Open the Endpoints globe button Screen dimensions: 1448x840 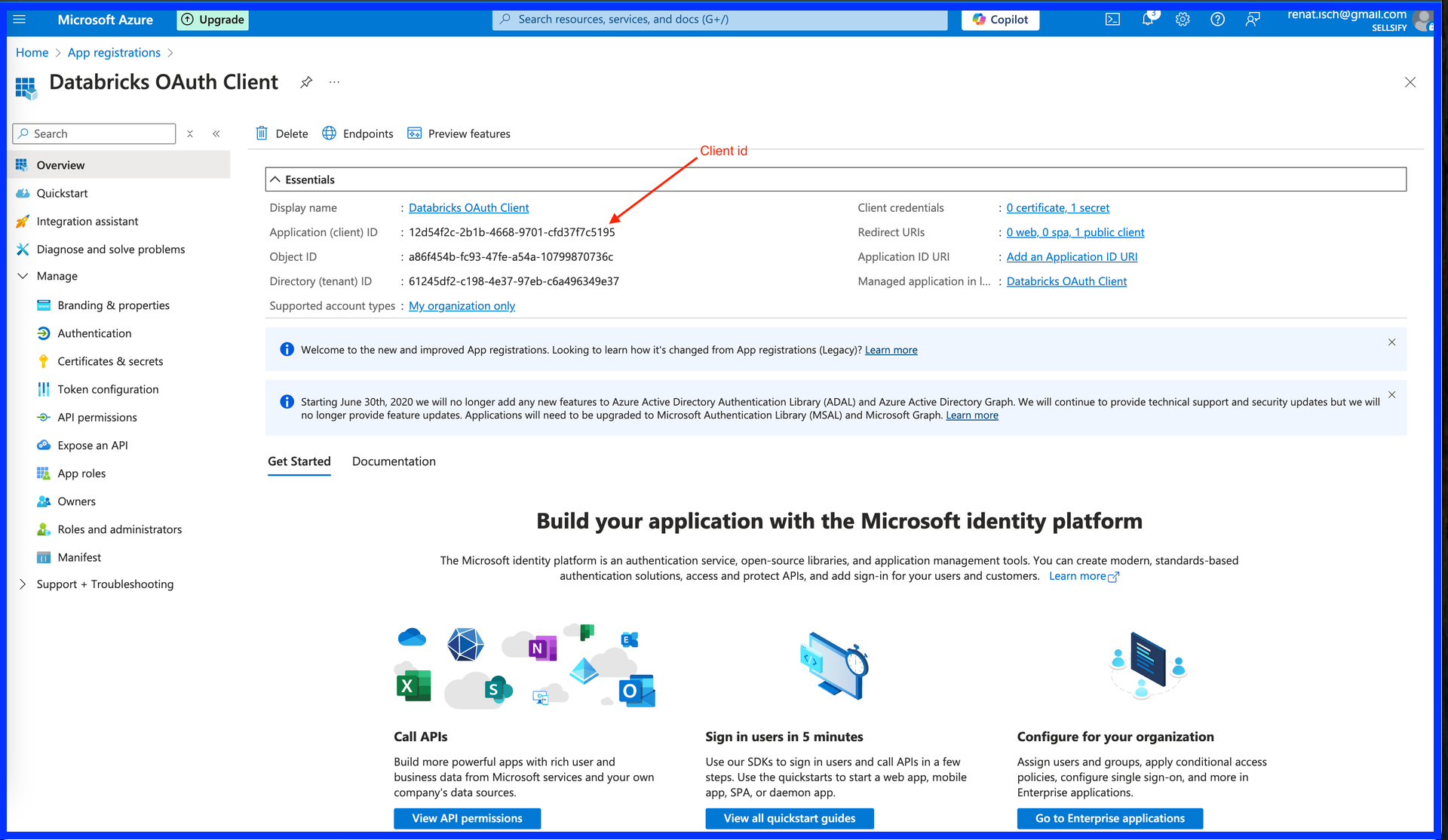[357, 133]
